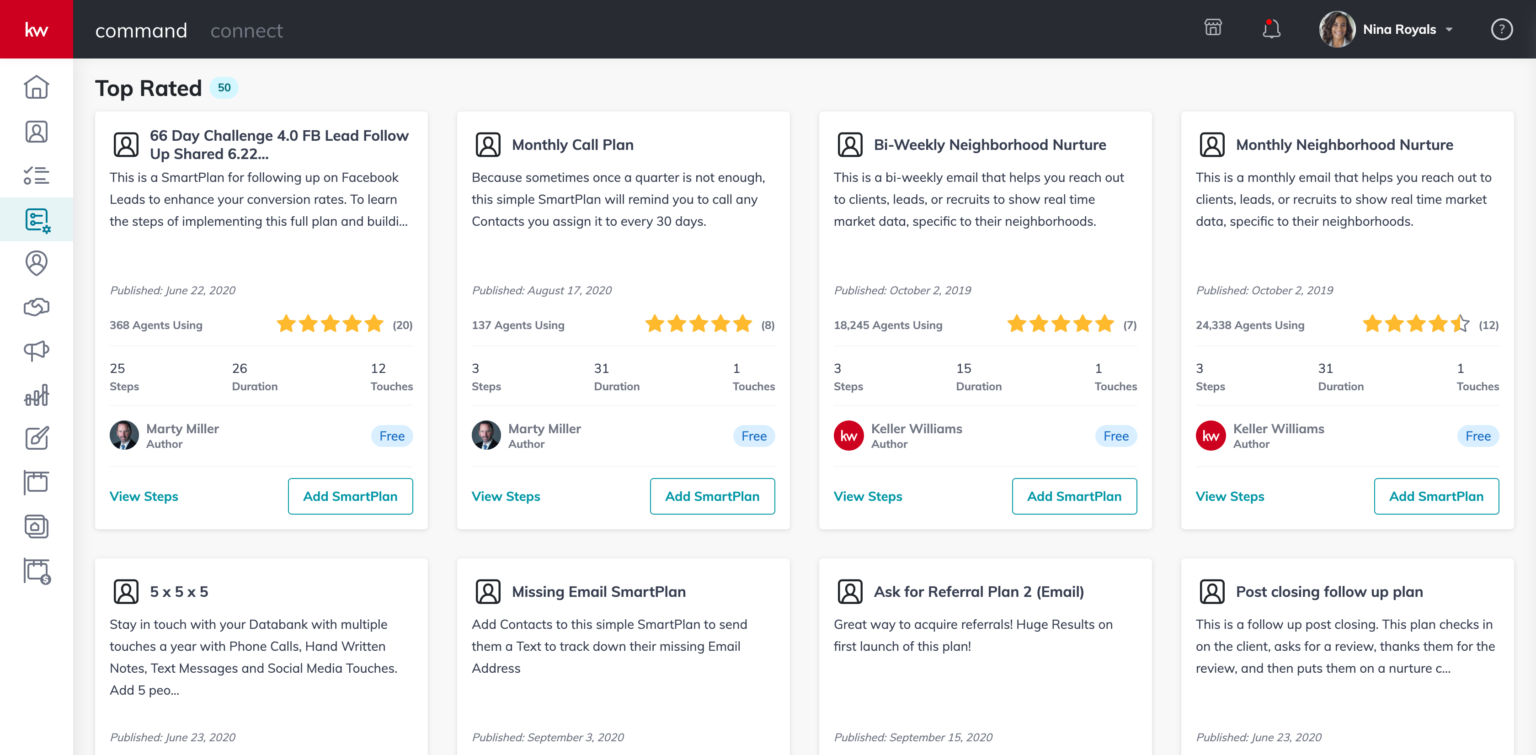Open the Referrals handshake icon
This screenshot has height=755, width=1536.
click(x=36, y=307)
